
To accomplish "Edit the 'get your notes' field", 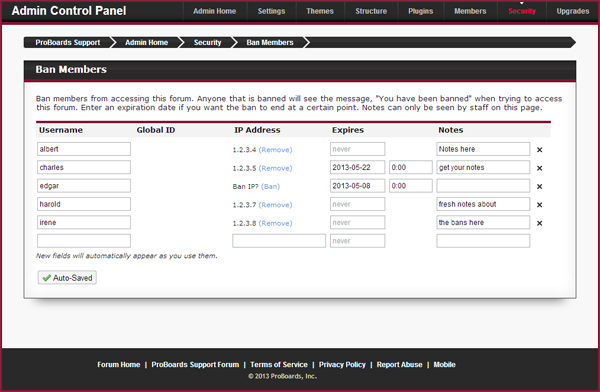I will point(483,167).
